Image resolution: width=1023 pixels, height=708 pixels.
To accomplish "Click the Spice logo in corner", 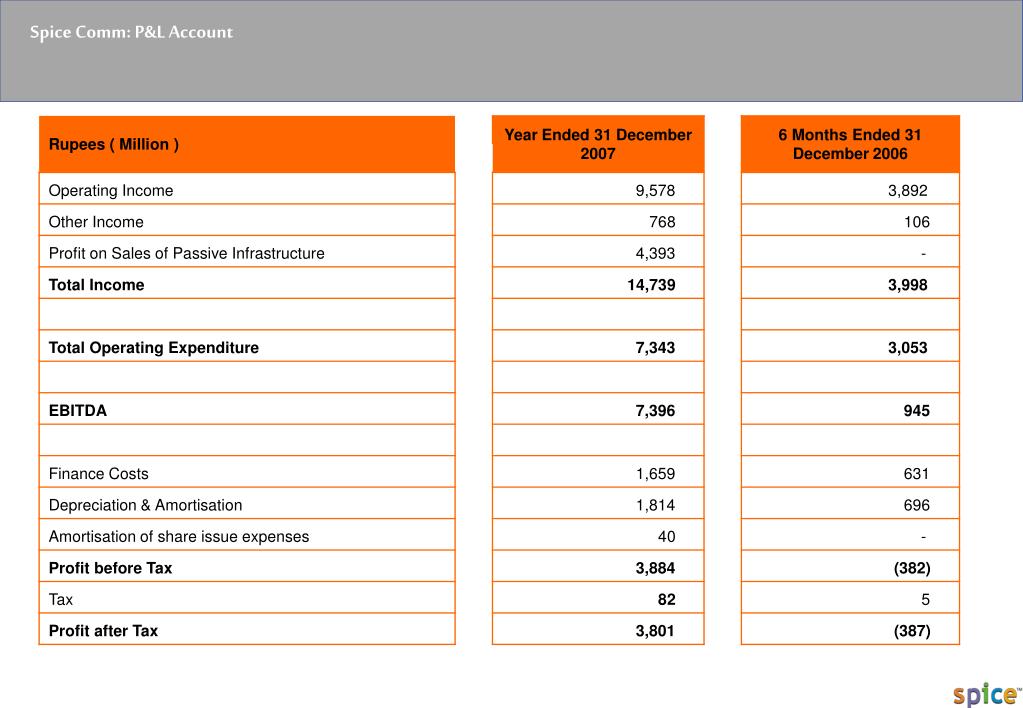I will pyautogui.click(x=986, y=694).
